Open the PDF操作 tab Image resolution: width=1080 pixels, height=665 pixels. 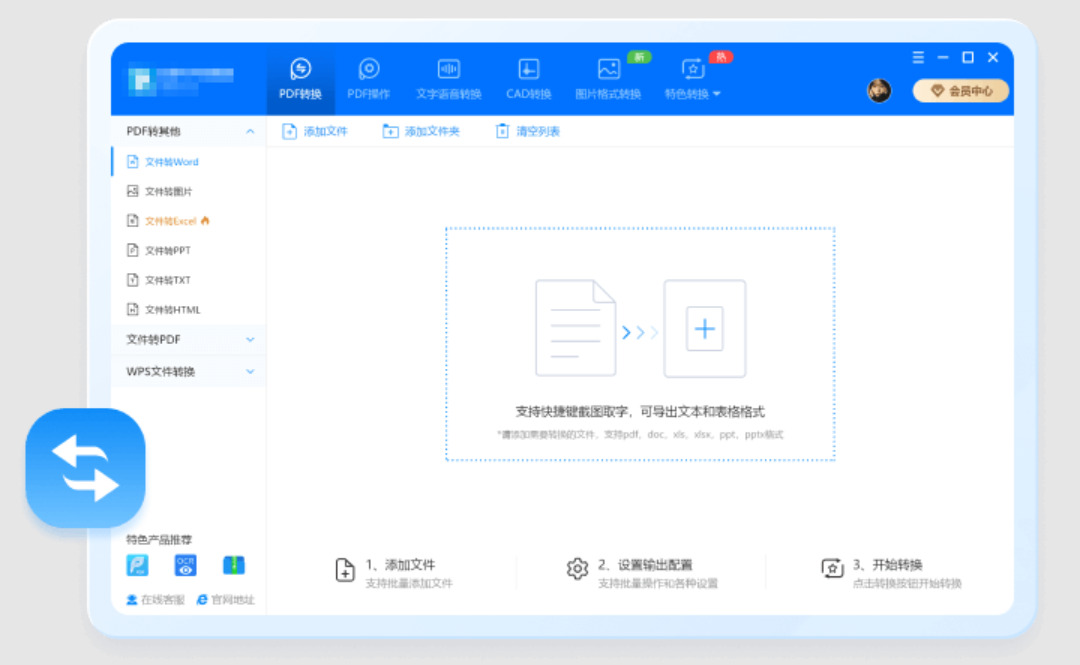(368, 79)
